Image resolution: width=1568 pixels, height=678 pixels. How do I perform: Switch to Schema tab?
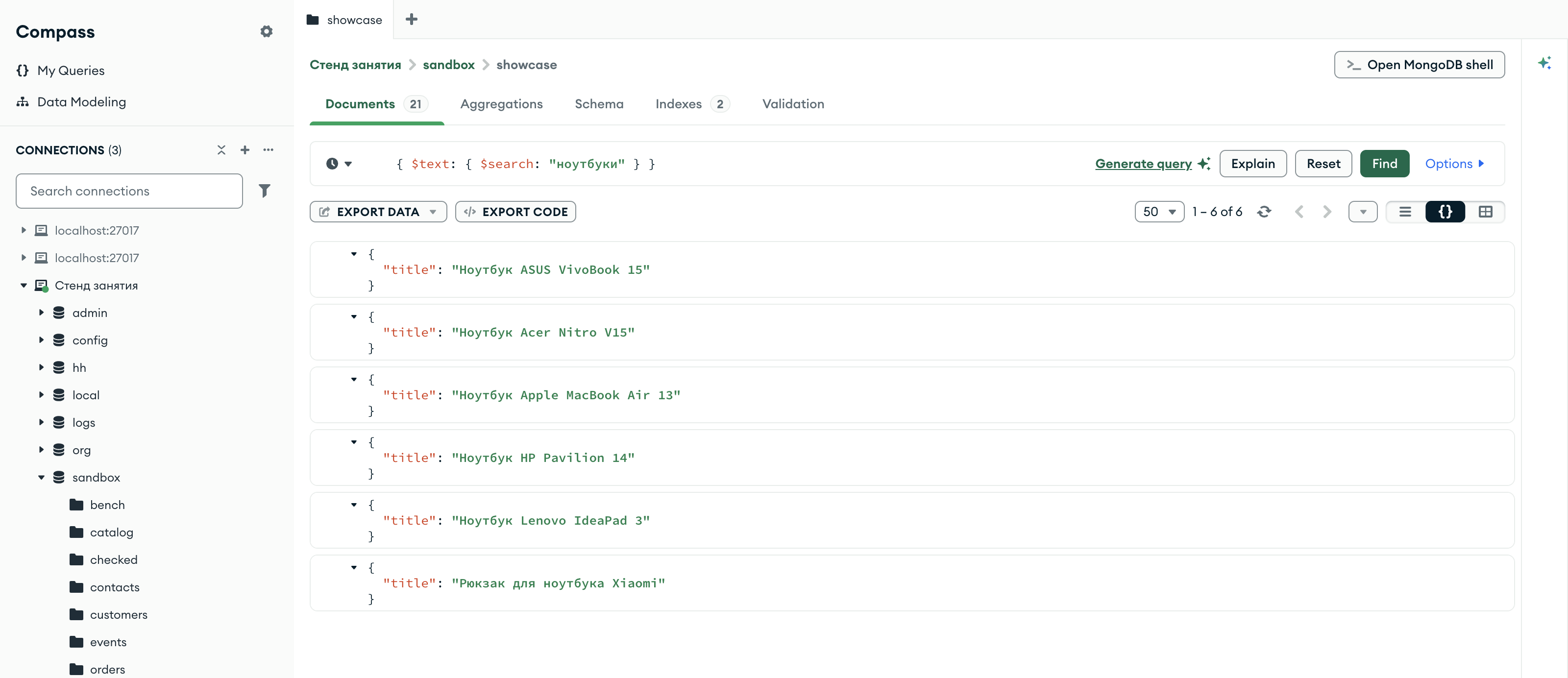599,104
